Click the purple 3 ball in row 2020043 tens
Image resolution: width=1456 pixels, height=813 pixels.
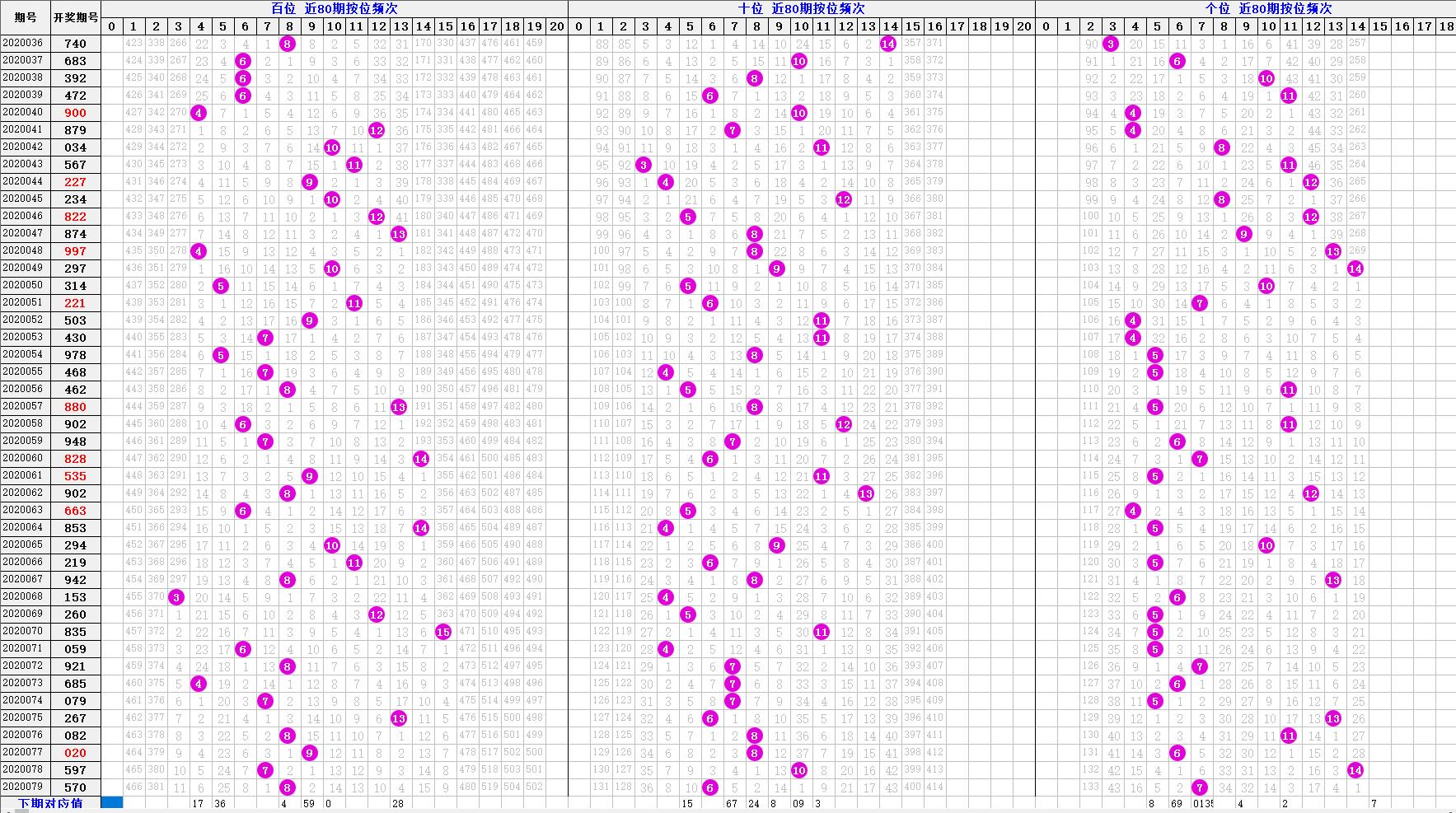point(644,165)
